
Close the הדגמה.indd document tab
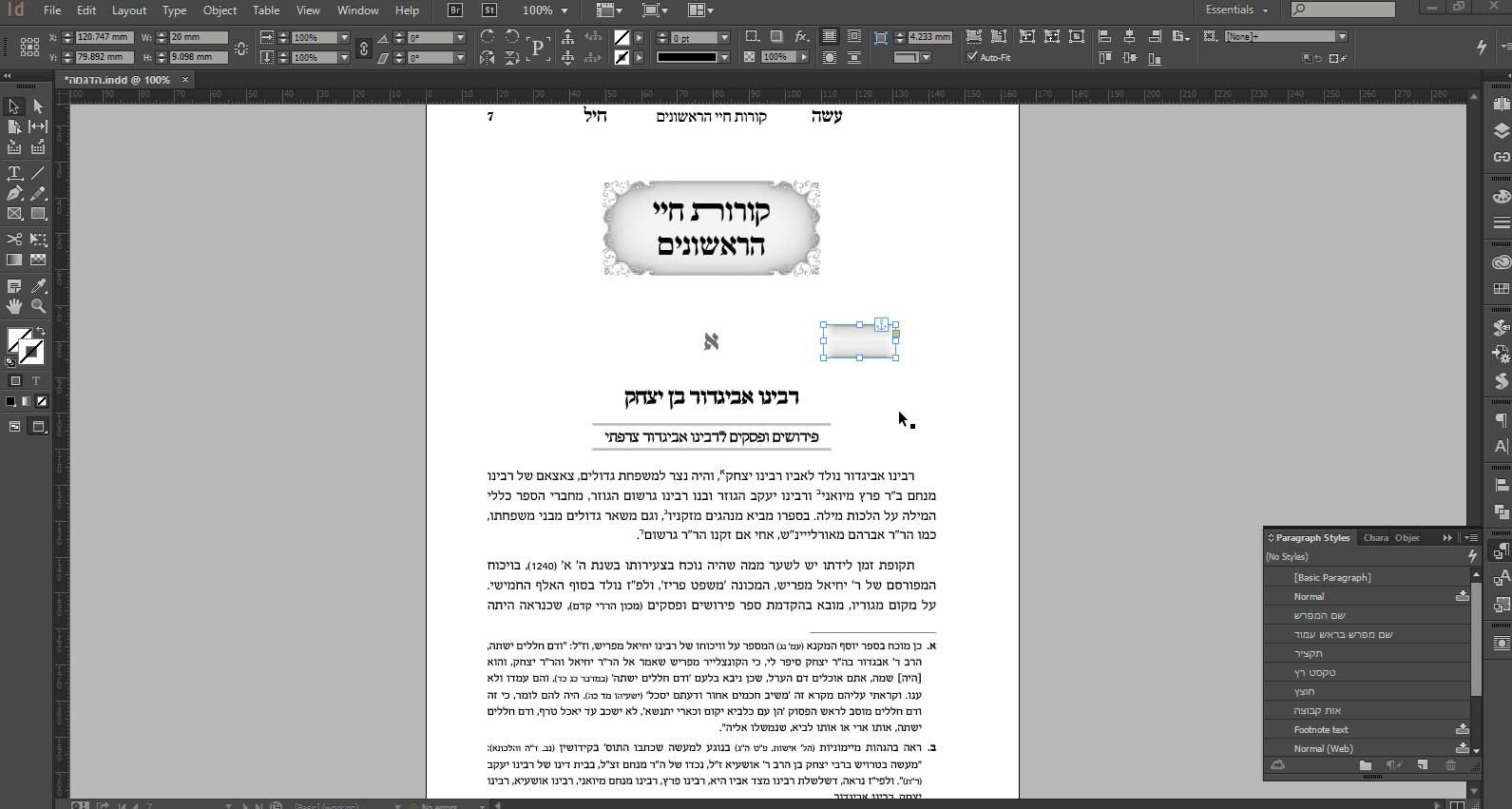coord(185,80)
